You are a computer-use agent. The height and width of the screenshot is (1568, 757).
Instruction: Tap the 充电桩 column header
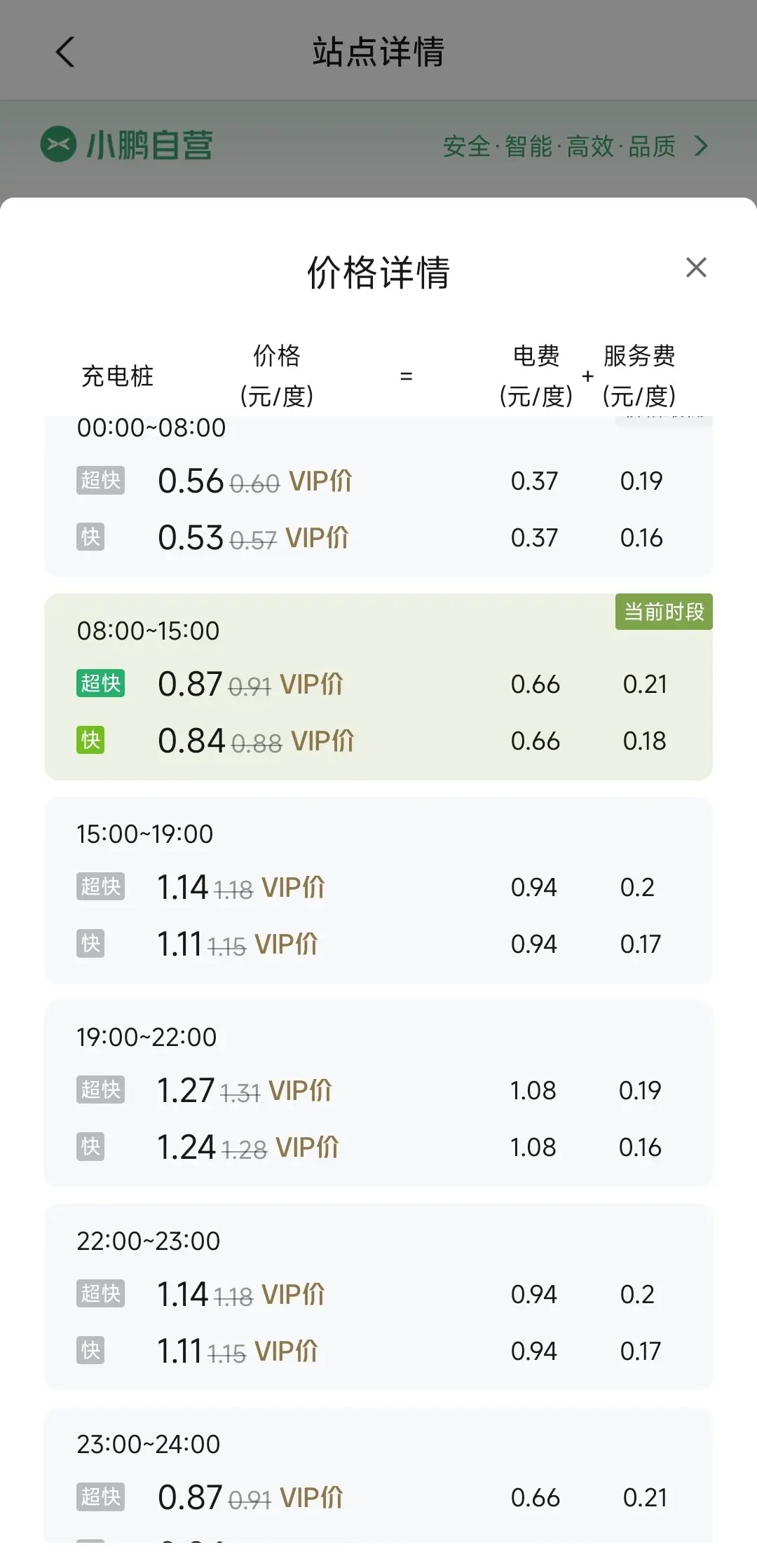point(117,376)
